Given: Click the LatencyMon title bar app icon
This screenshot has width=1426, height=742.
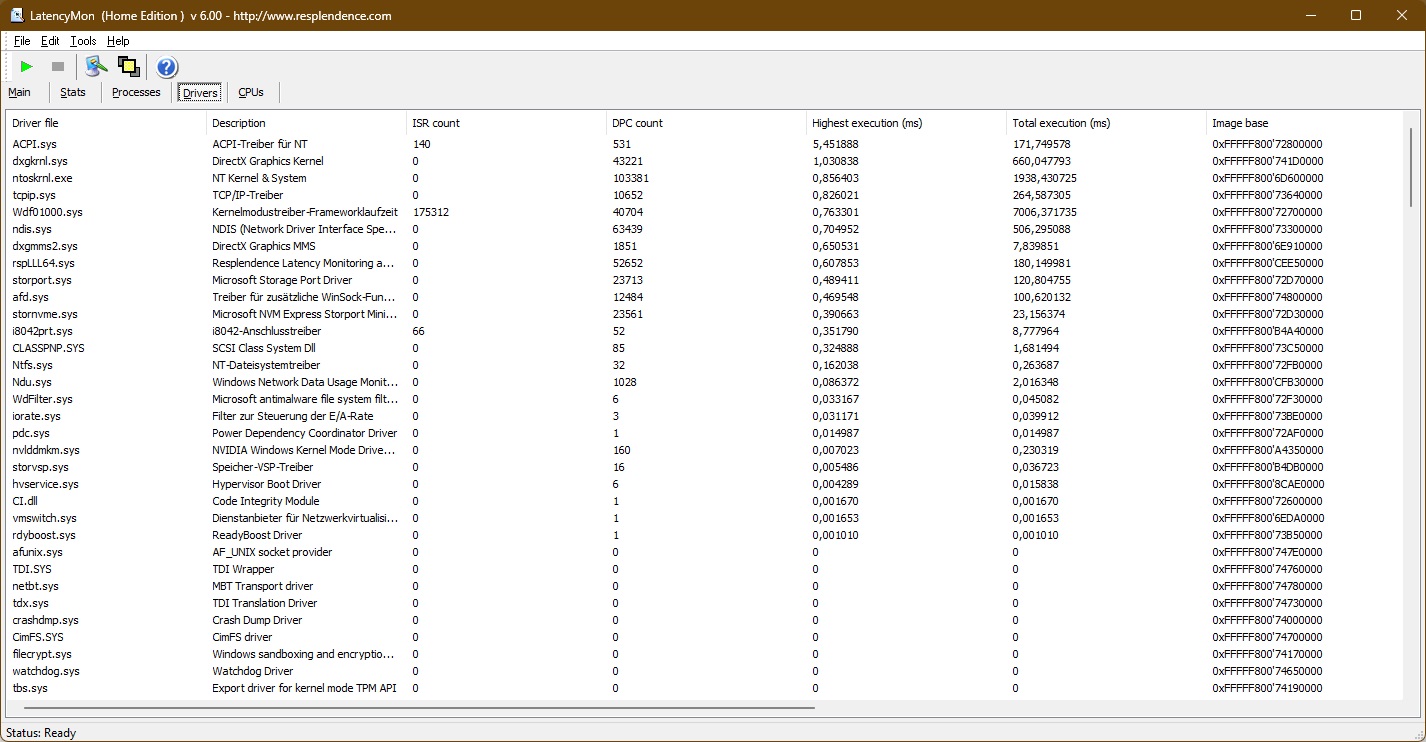Looking at the screenshot, I should pyautogui.click(x=17, y=15).
